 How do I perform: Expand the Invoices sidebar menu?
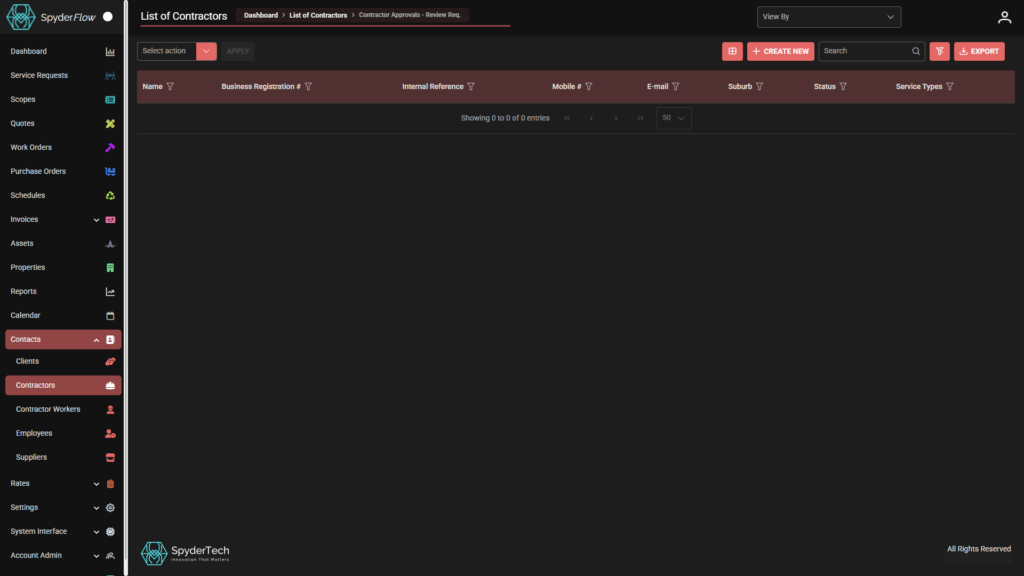pos(96,220)
